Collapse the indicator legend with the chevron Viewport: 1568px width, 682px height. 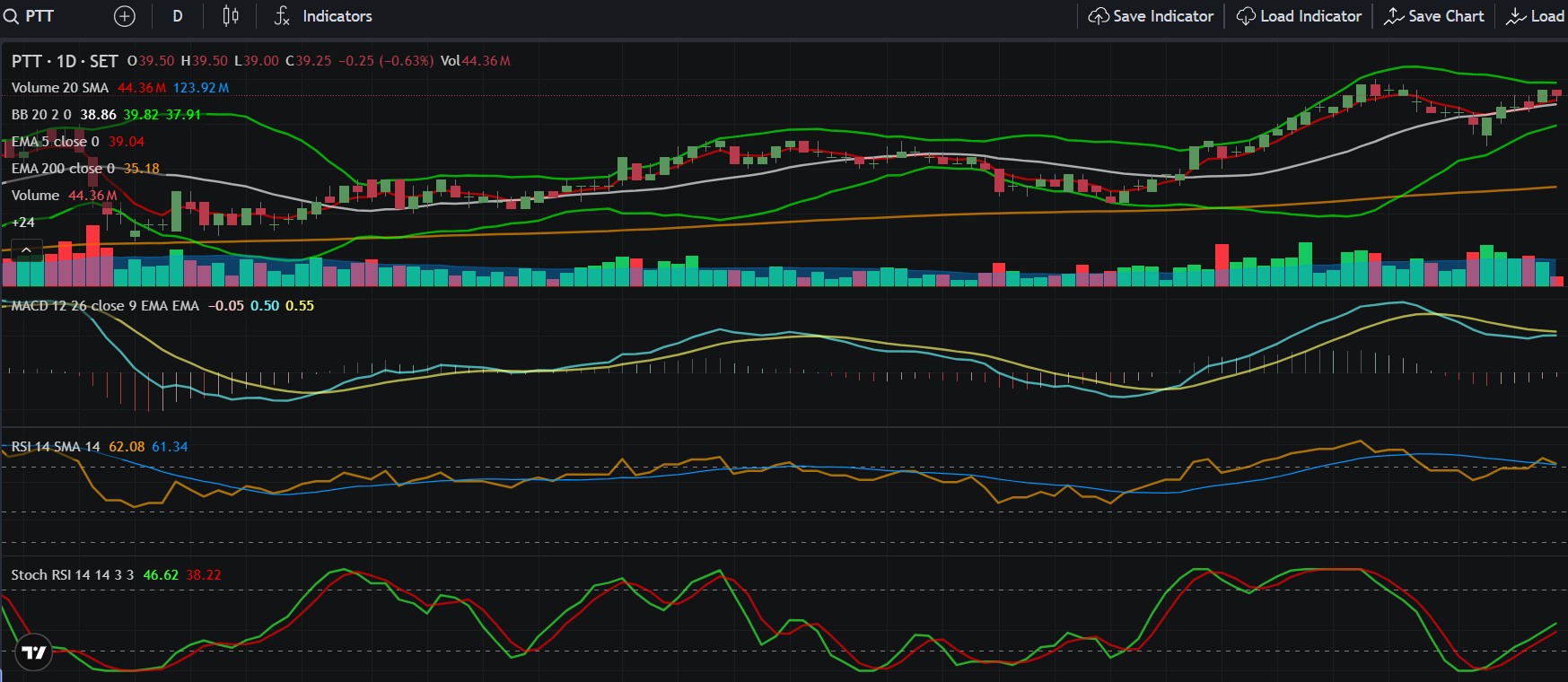coord(27,250)
